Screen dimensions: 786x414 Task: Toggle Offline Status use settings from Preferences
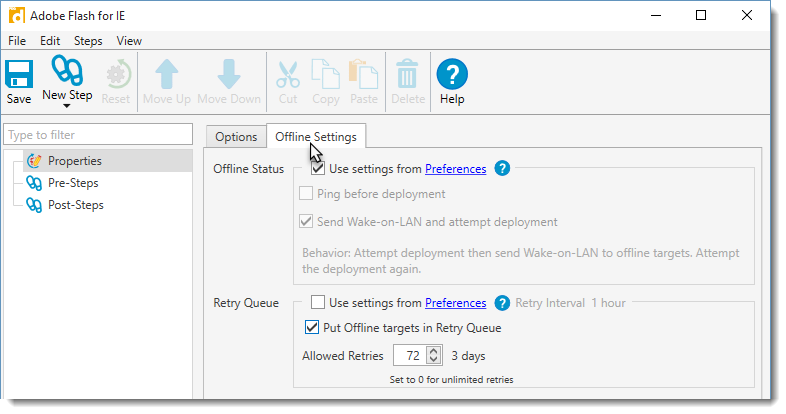click(x=318, y=169)
